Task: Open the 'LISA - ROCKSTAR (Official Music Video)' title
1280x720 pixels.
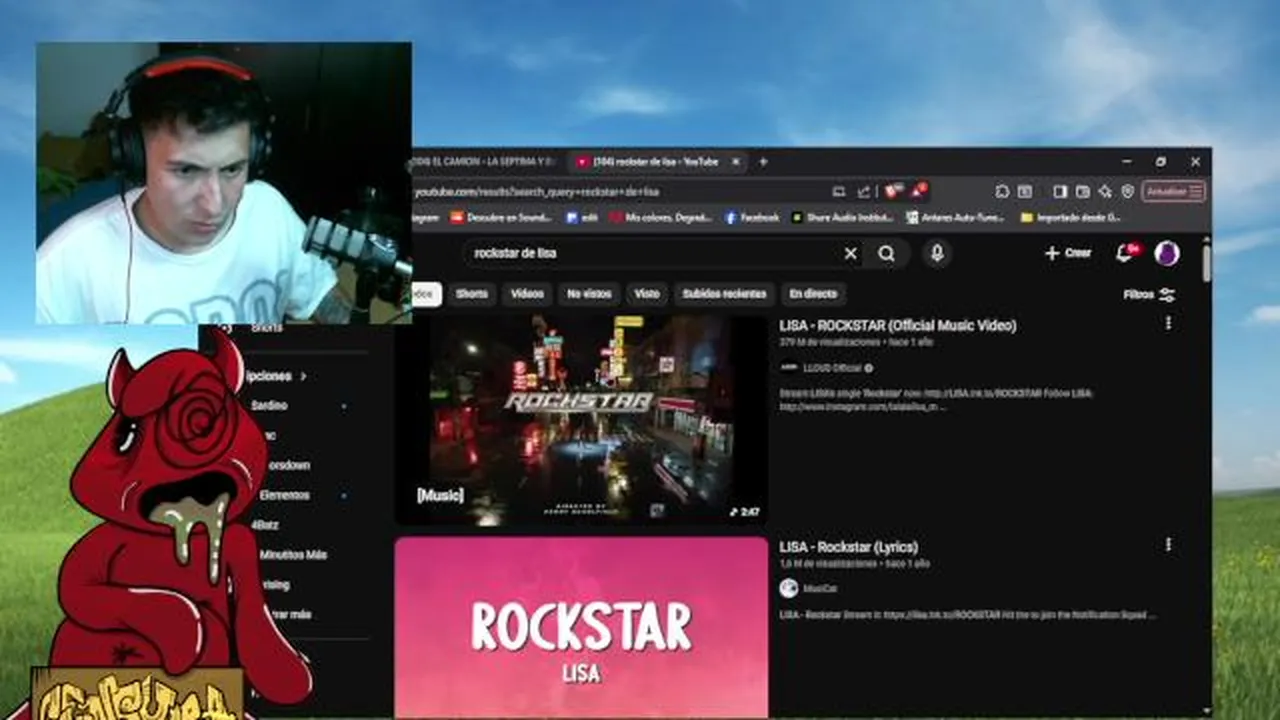Action: click(898, 325)
